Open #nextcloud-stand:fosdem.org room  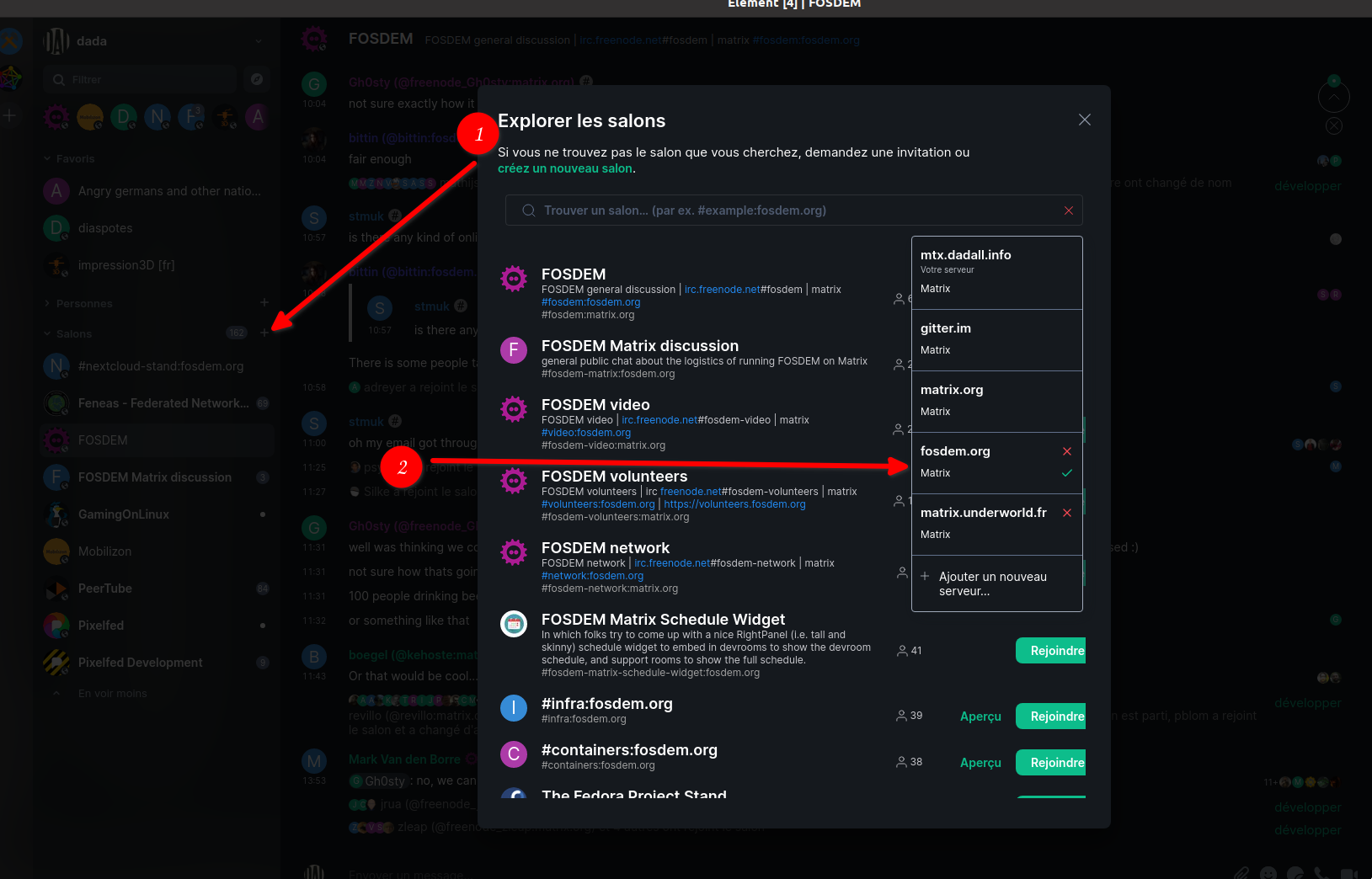157,366
